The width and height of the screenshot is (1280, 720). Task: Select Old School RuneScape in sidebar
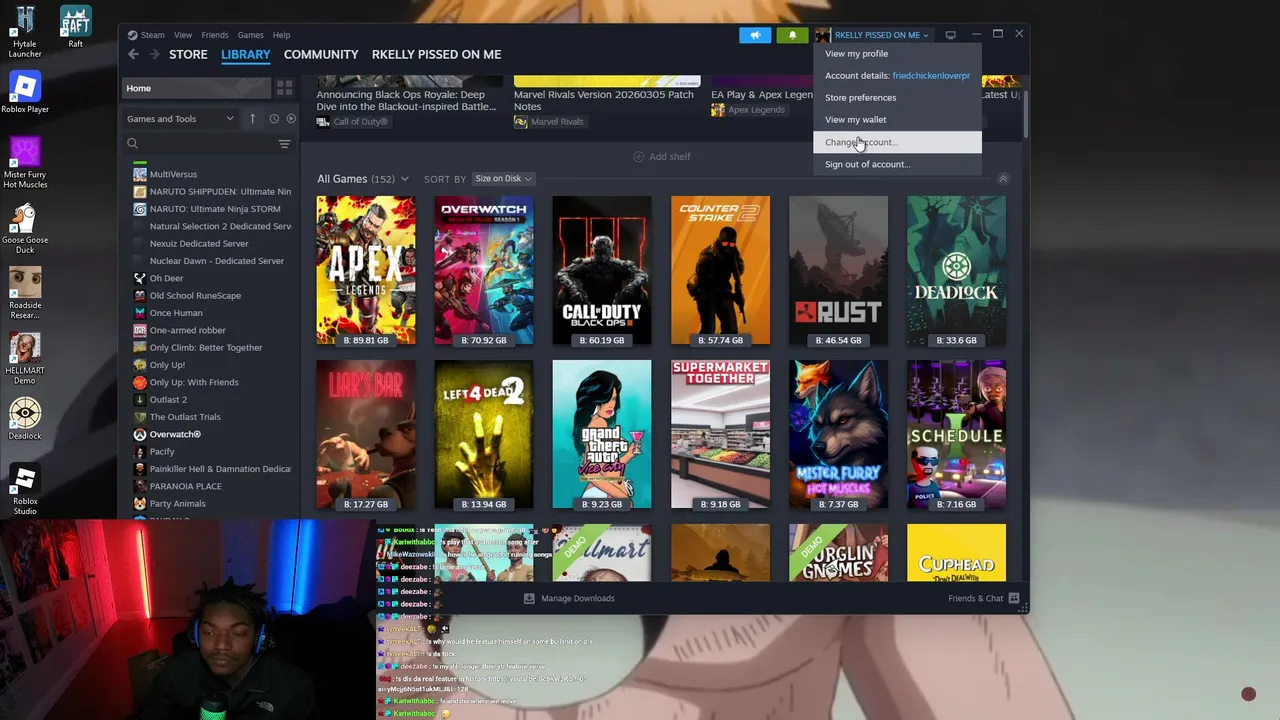tap(195, 295)
